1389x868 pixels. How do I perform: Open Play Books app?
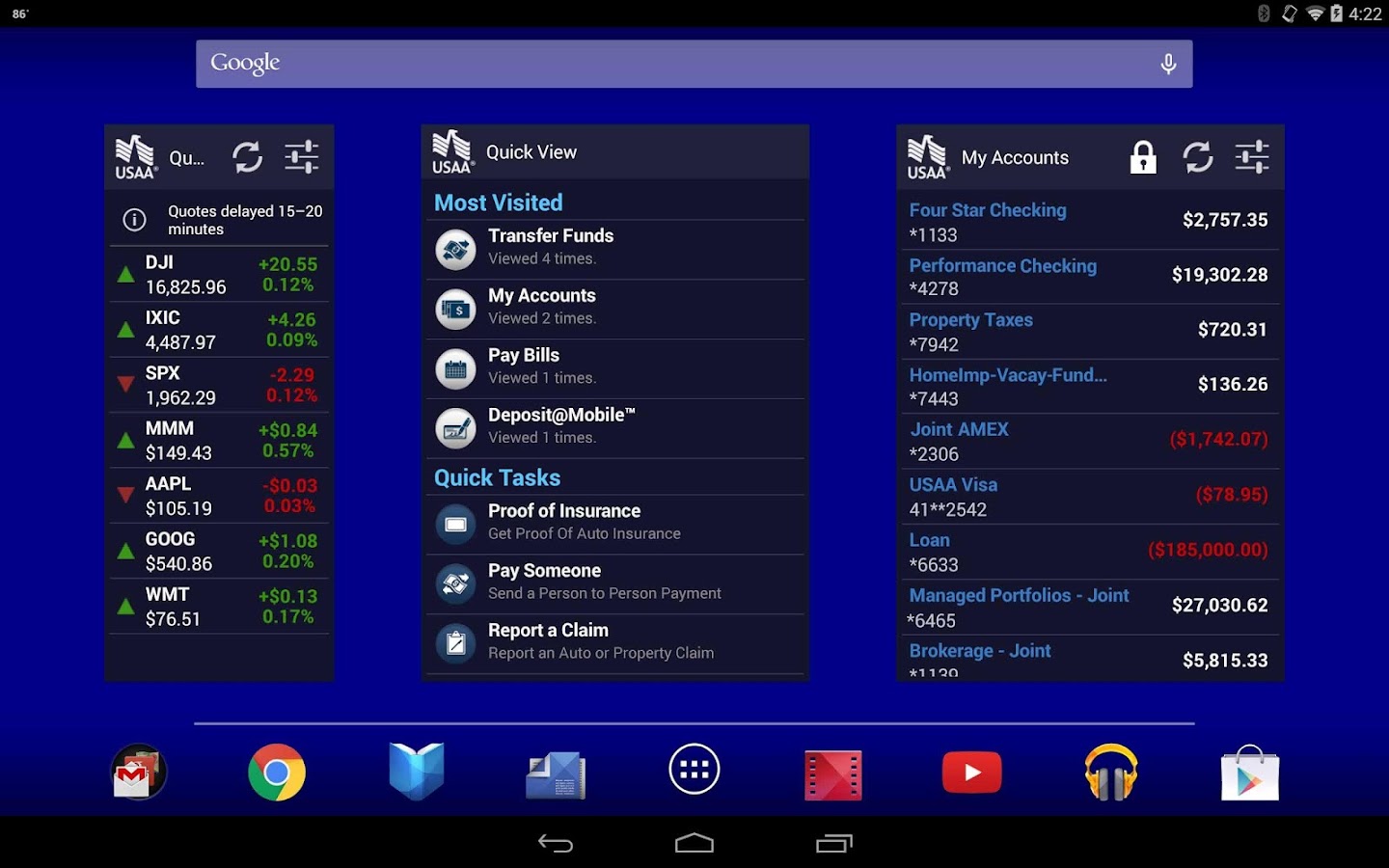417,772
